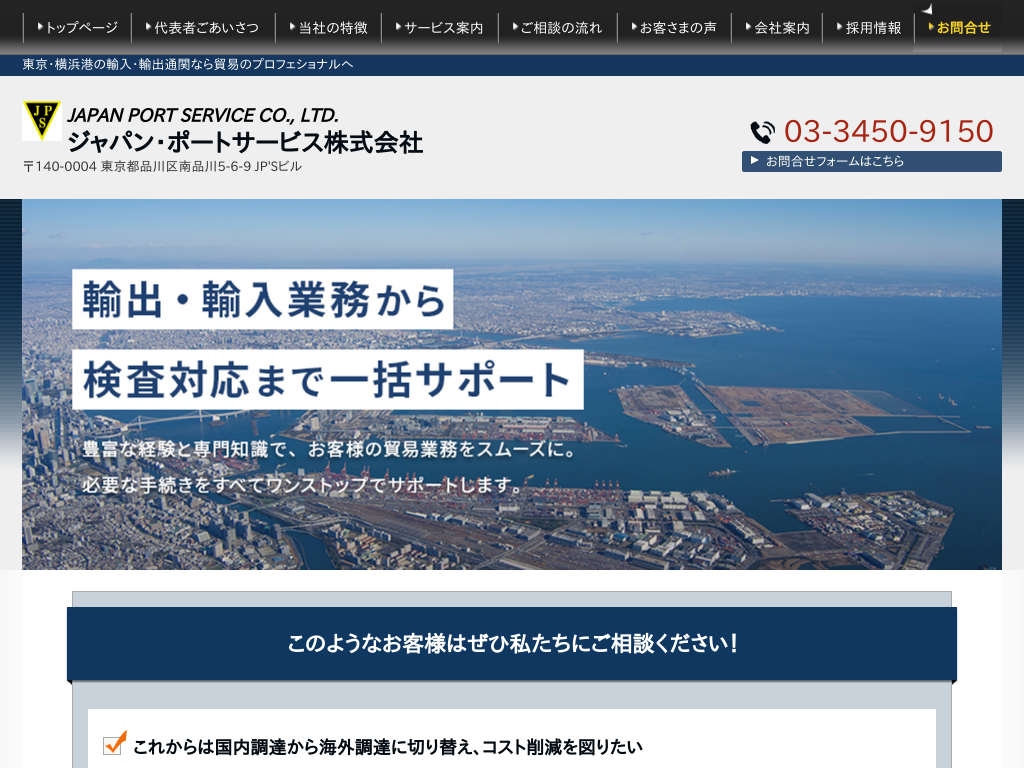
Task: Click the JPS company logo icon
Action: coord(42,121)
